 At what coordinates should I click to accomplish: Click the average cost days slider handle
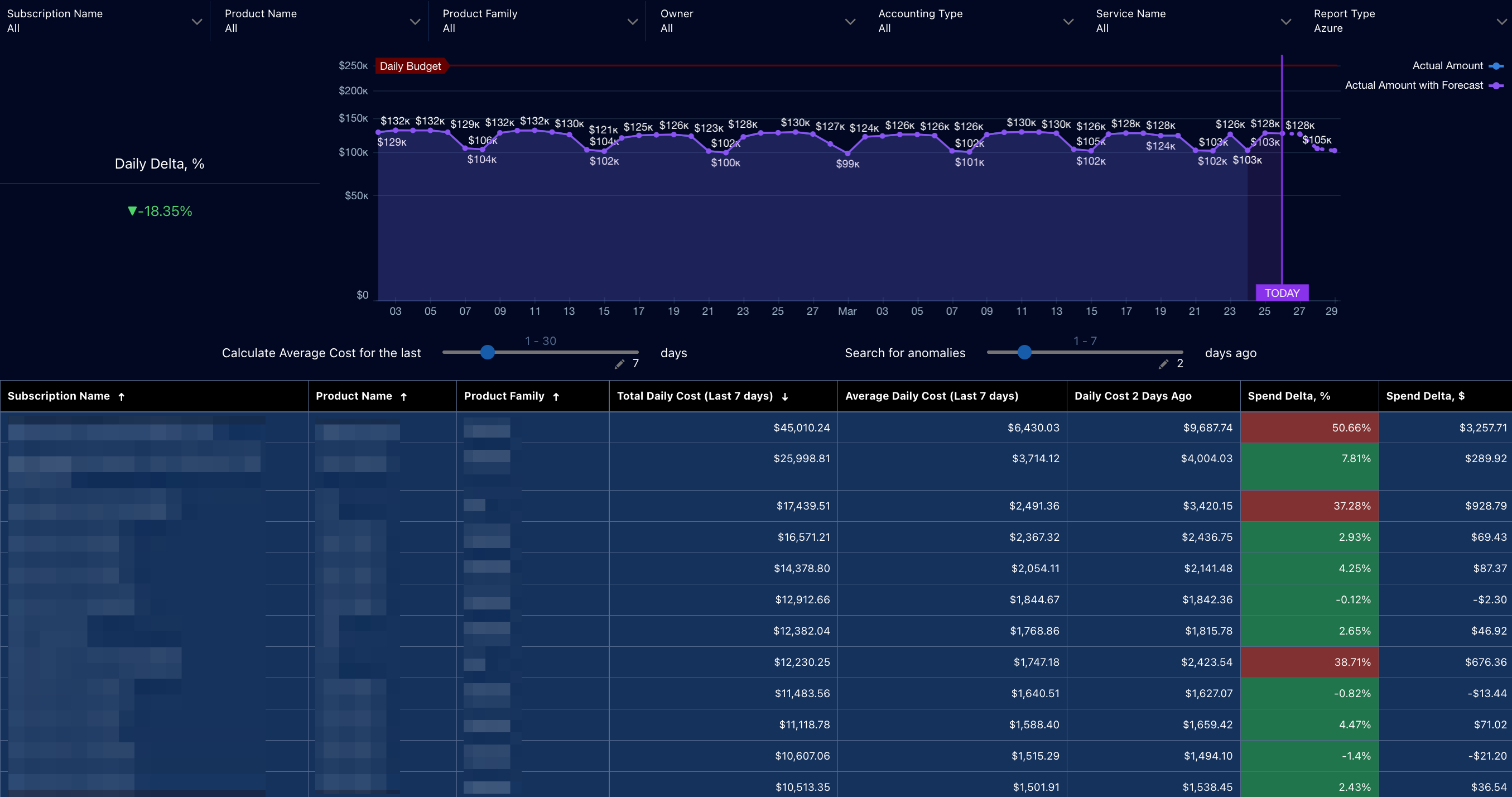click(487, 352)
